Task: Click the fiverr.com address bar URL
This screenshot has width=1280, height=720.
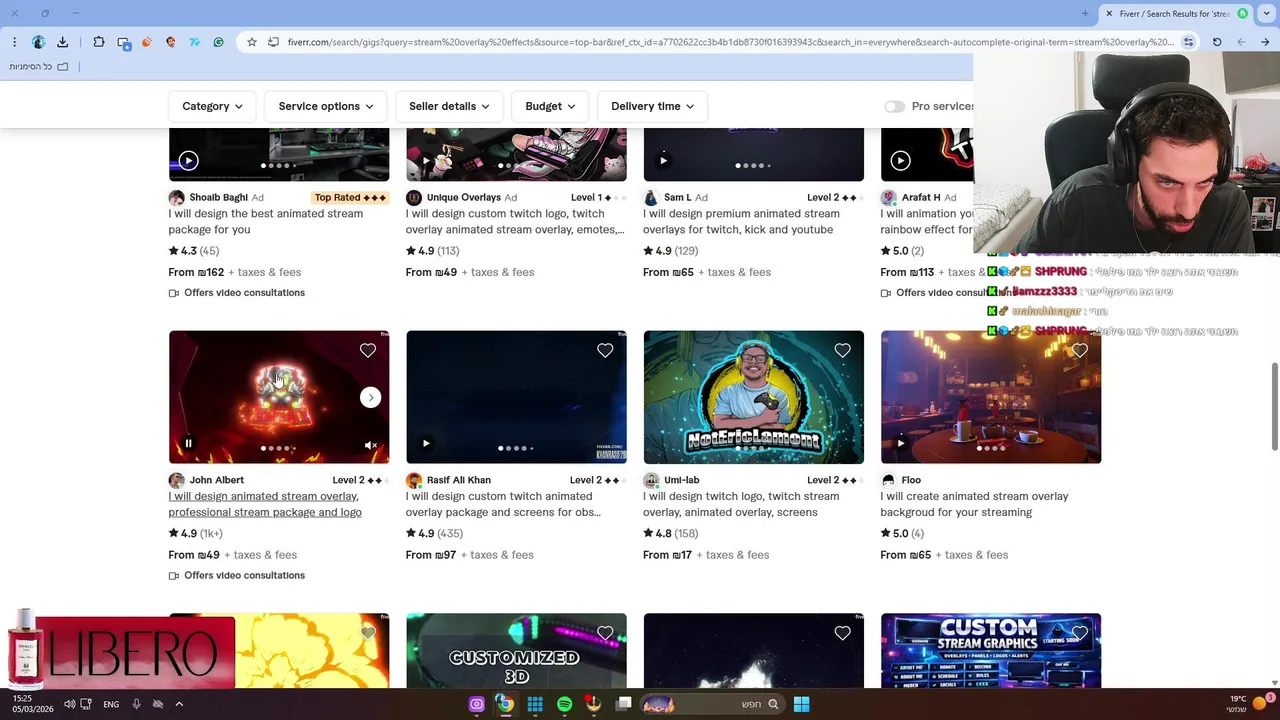Action: (x=730, y=42)
